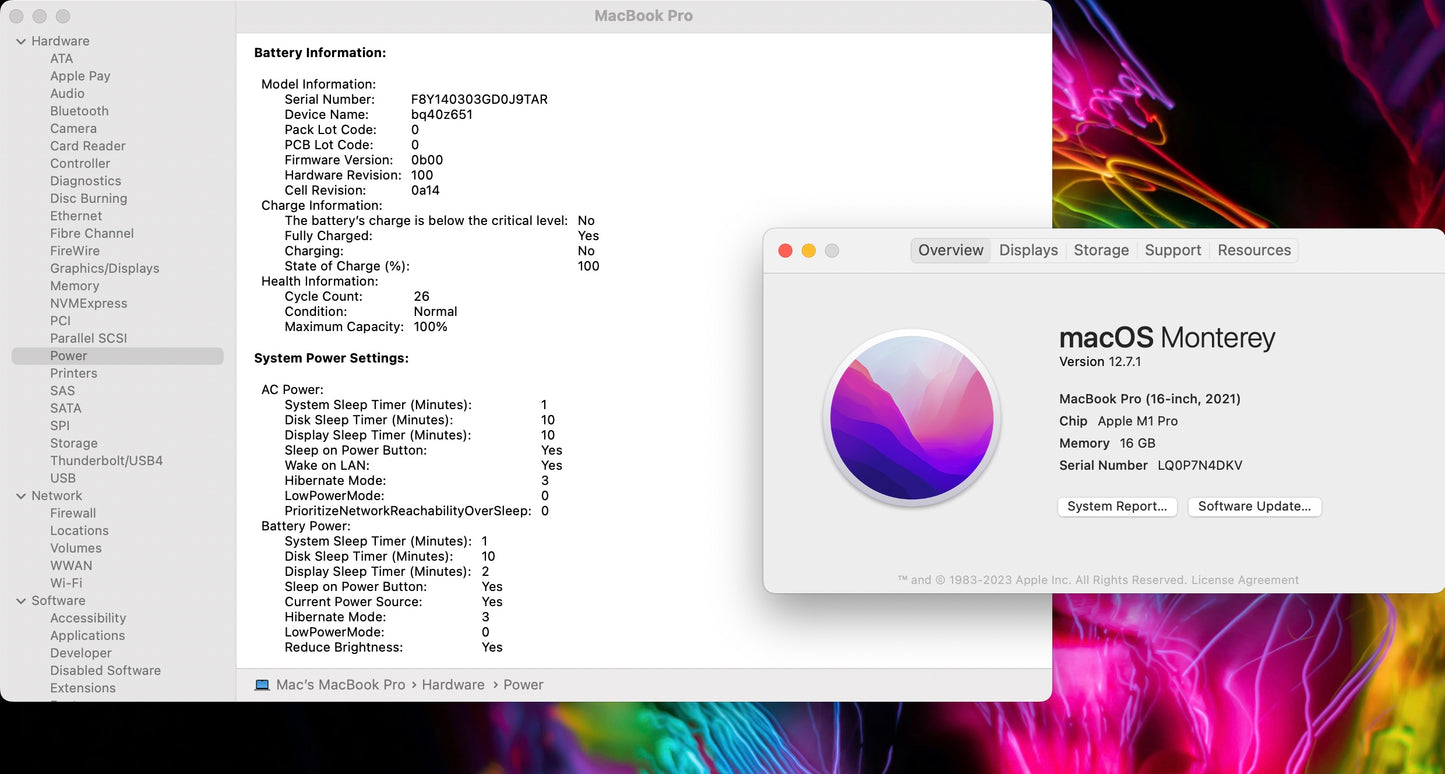The height and width of the screenshot is (774, 1445).
Task: Open the License Agreement link
Action: pyautogui.click(x=1245, y=580)
